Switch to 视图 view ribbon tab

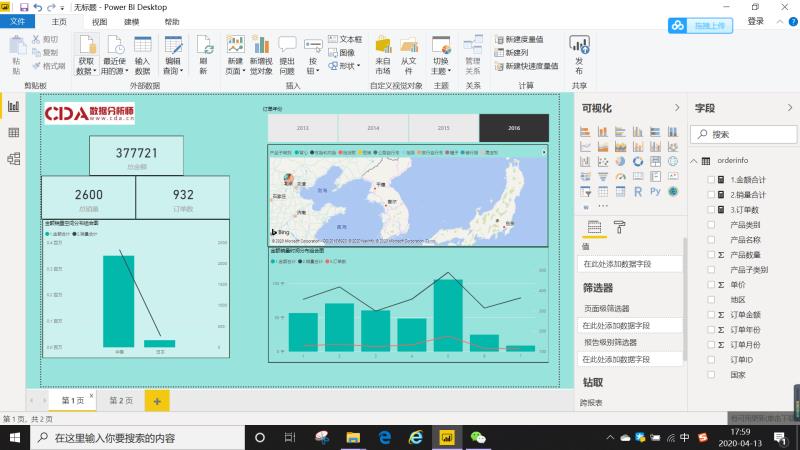99,22
